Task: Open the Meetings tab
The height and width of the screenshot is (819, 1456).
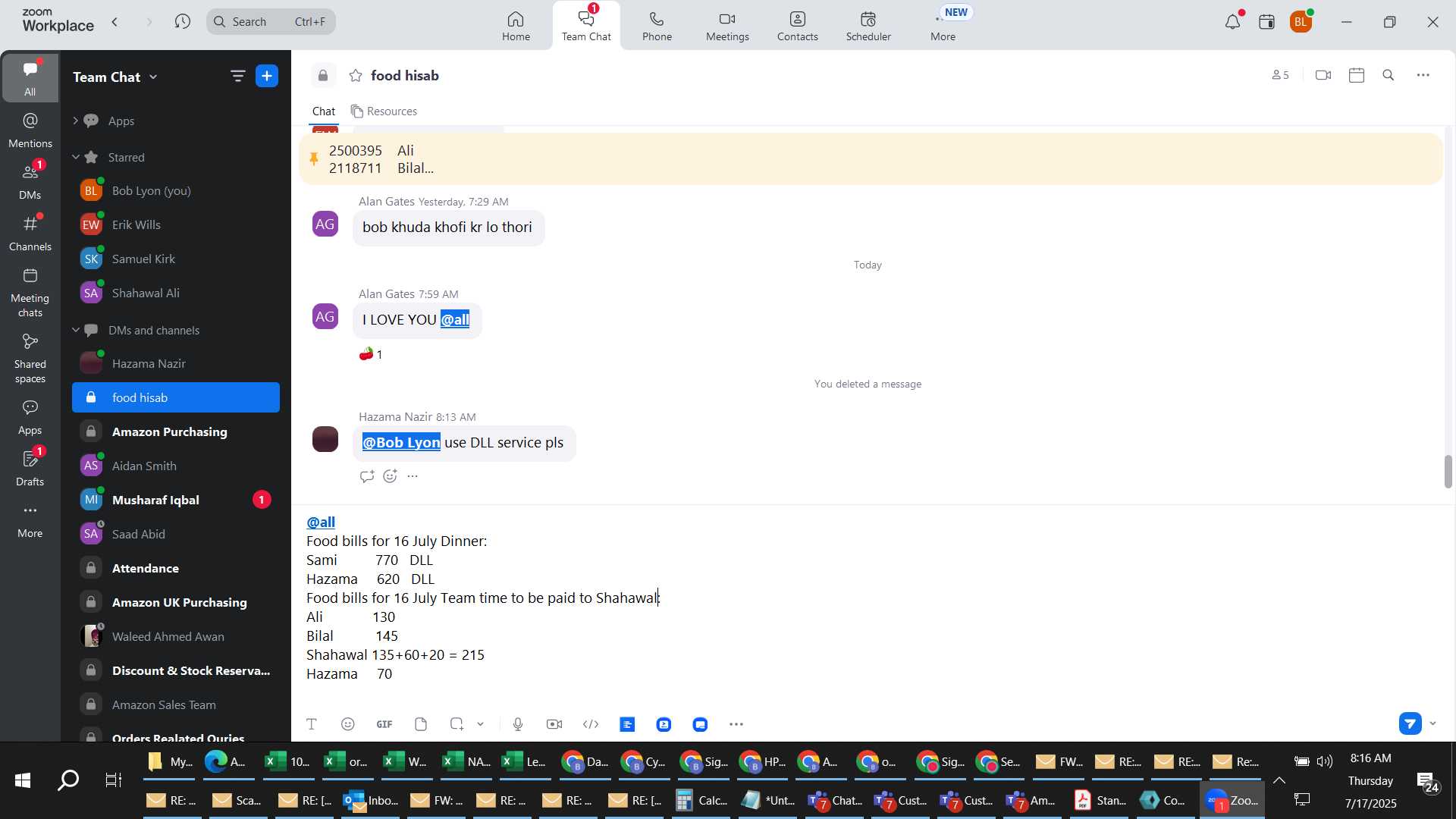Action: click(727, 26)
